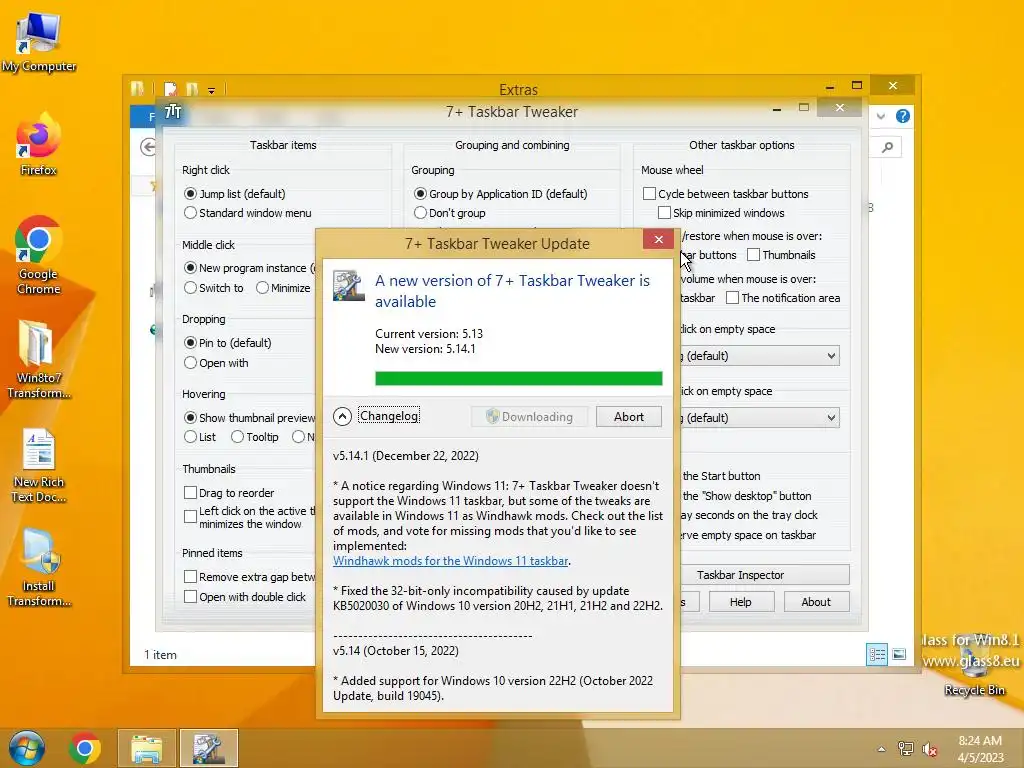Enable Cycle between taskbar buttons checkbox
This screenshot has height=768, width=1024.
tap(649, 194)
